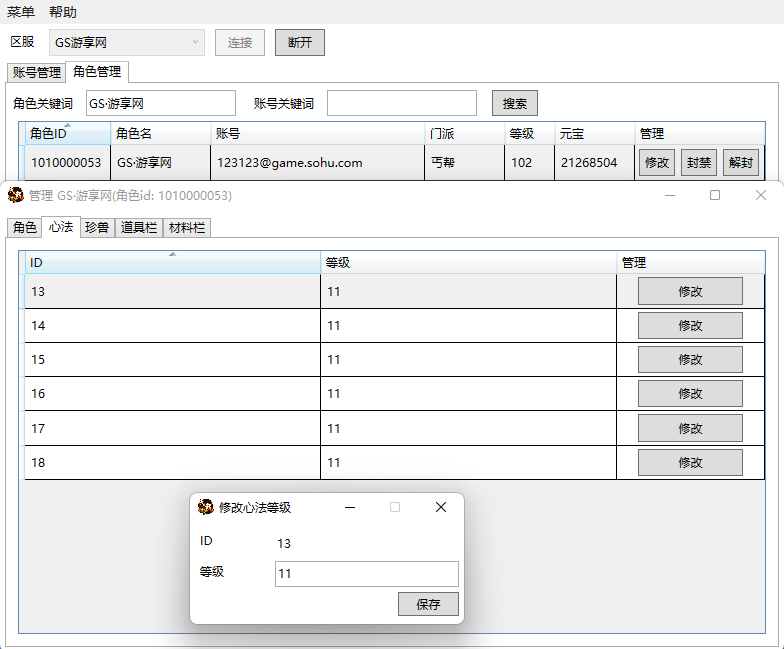Click the 搜索 search button
Viewport: 784px width, 649px height.
(x=515, y=103)
